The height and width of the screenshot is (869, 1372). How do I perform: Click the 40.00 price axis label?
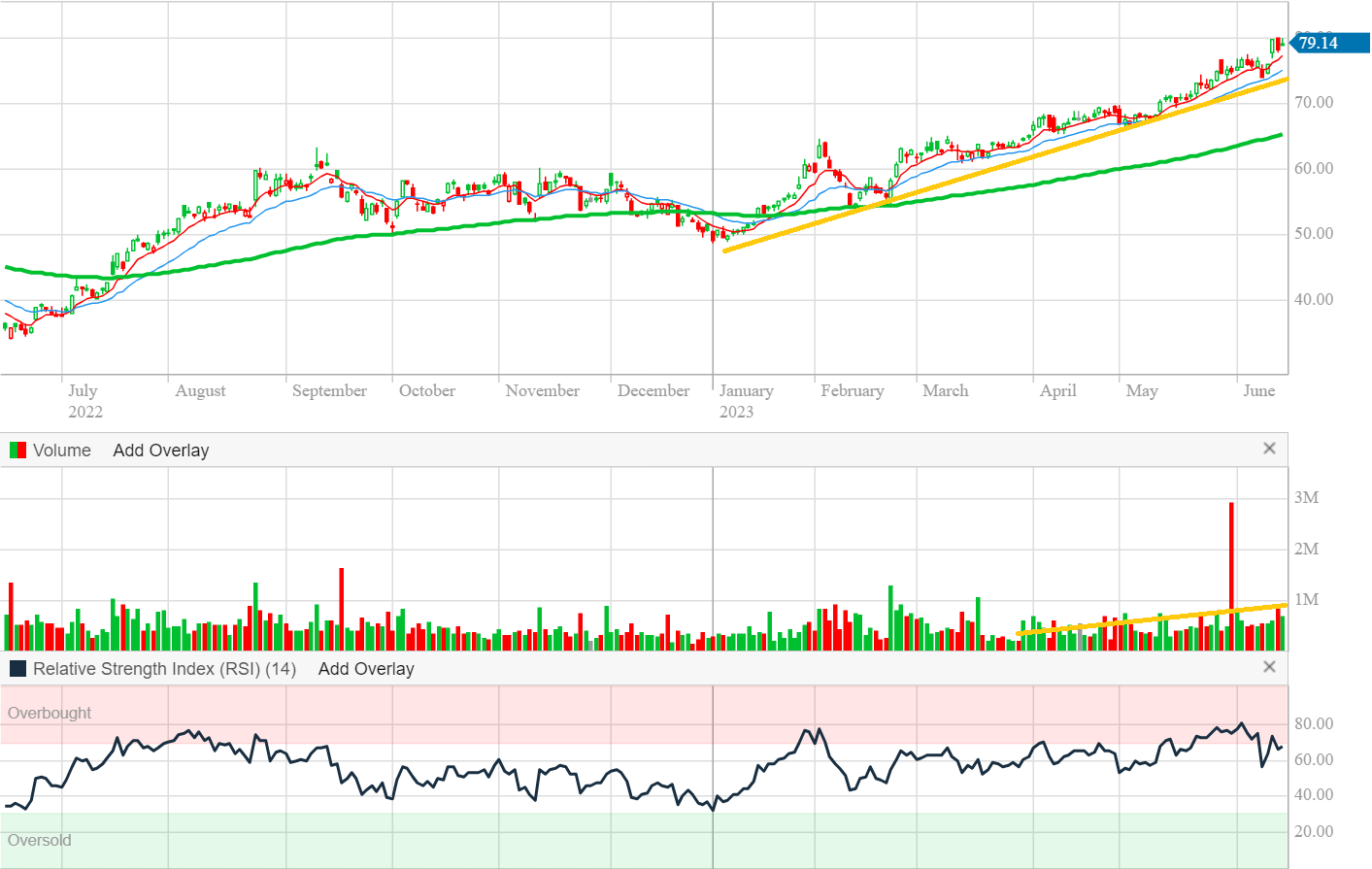coord(1313,299)
